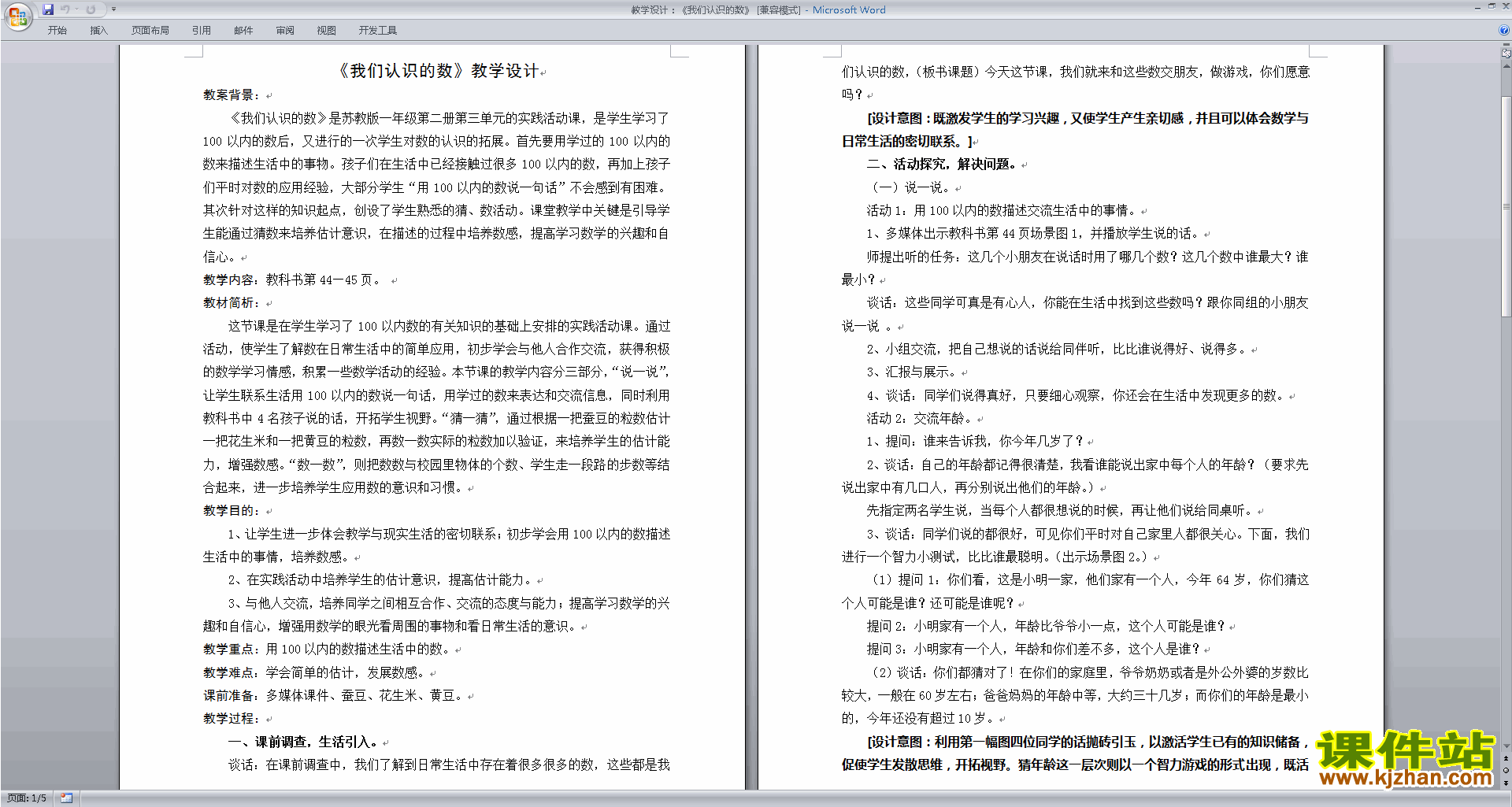The width and height of the screenshot is (1512, 807).
Task: Click the heading 教学目的：
Action: pos(232,511)
